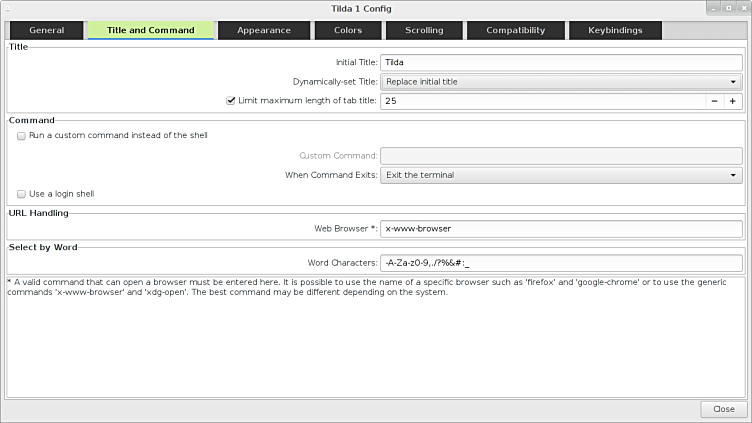Open the Appearance tab
The image size is (752, 423).
[x=264, y=30]
